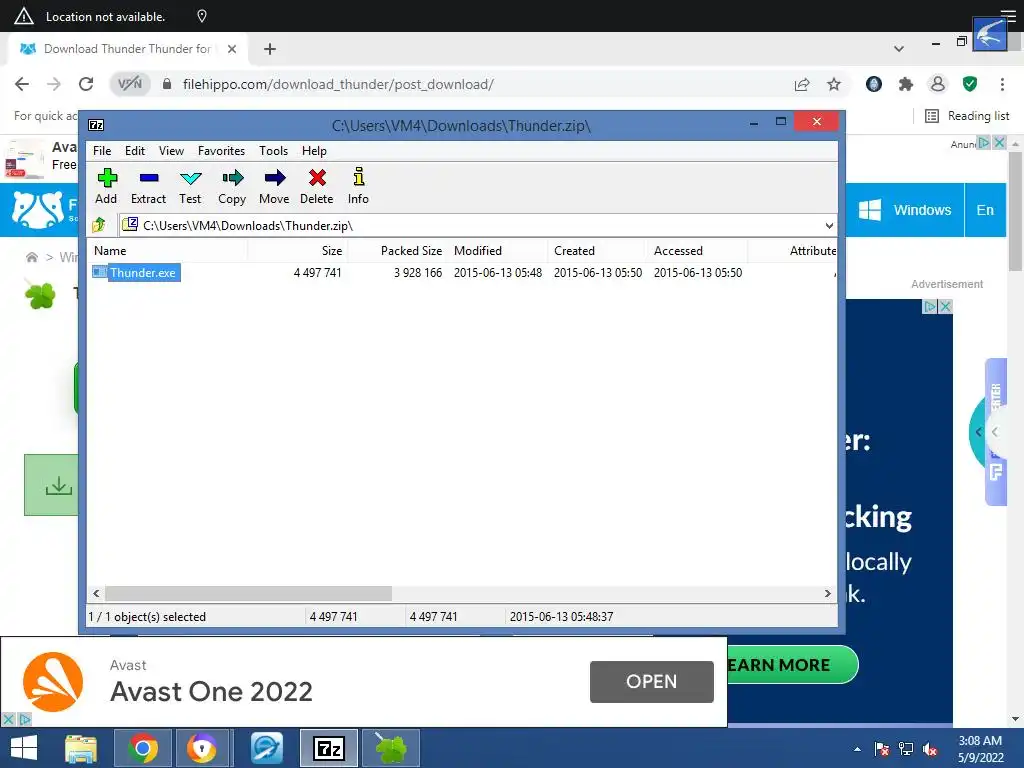Click the scroll right arrow in 7-Zip list
The image size is (1024, 768).
pos(827,593)
